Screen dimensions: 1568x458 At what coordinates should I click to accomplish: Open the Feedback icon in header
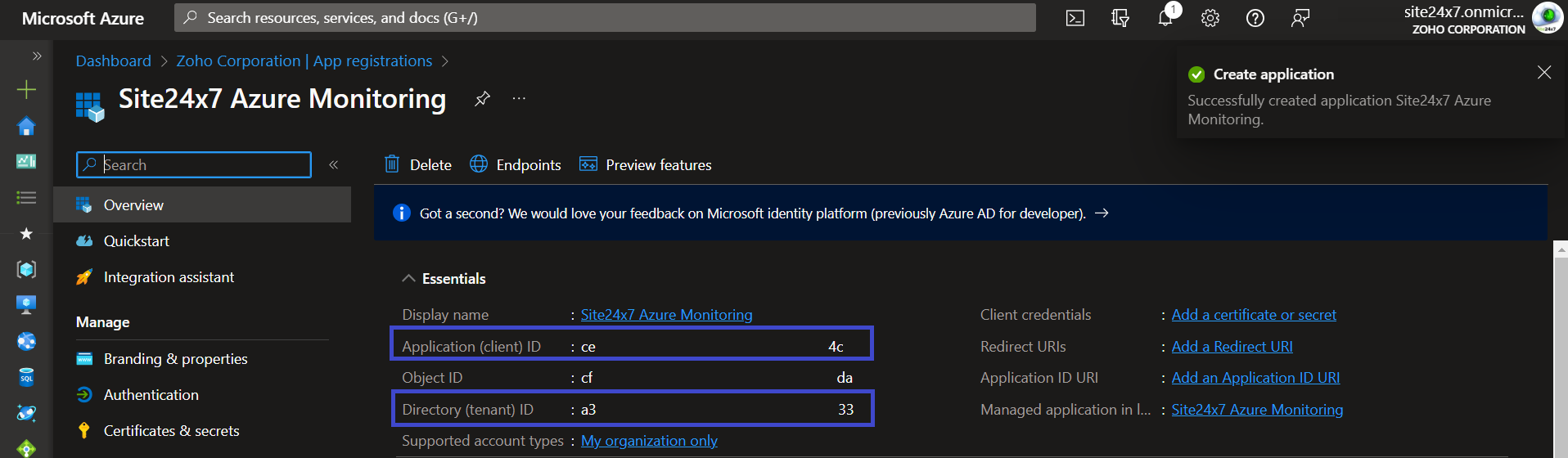(1300, 18)
